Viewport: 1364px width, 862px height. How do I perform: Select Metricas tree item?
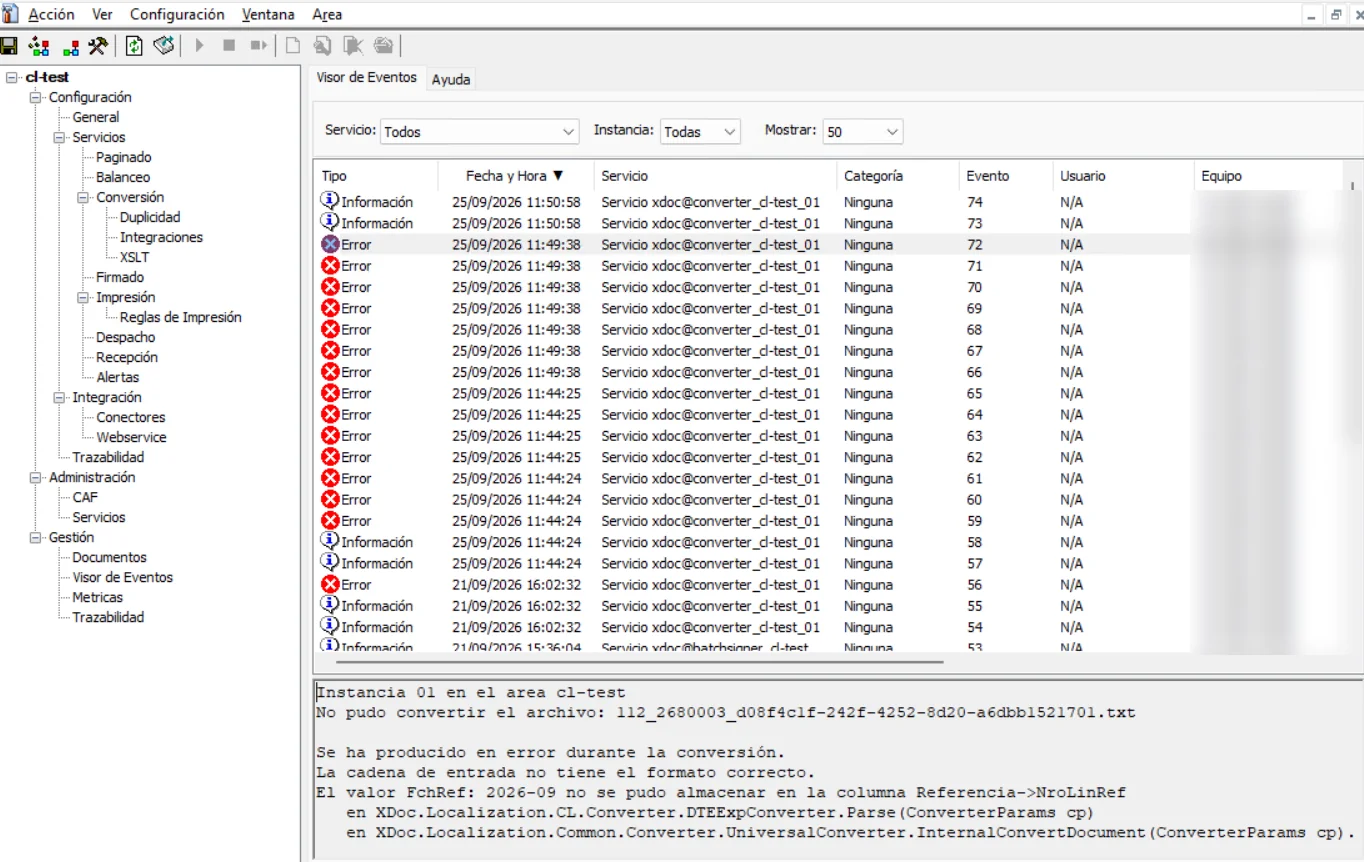98,597
